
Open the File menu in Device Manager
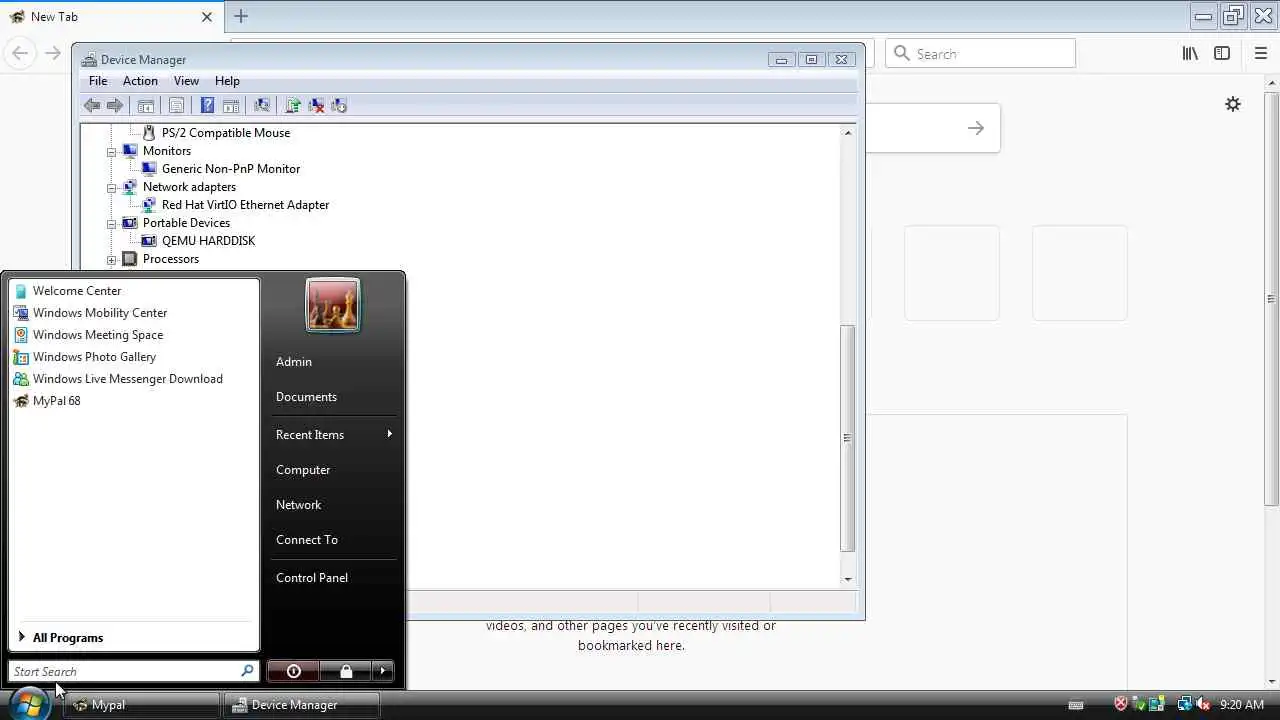(x=98, y=81)
